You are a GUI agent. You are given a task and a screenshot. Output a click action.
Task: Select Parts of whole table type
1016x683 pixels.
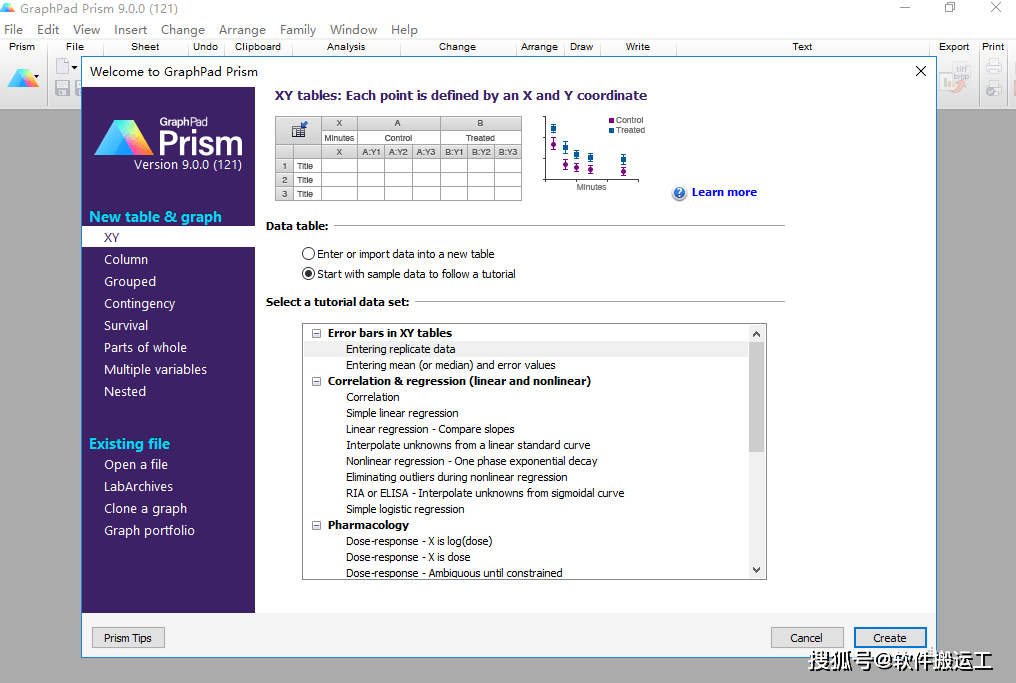pos(145,347)
